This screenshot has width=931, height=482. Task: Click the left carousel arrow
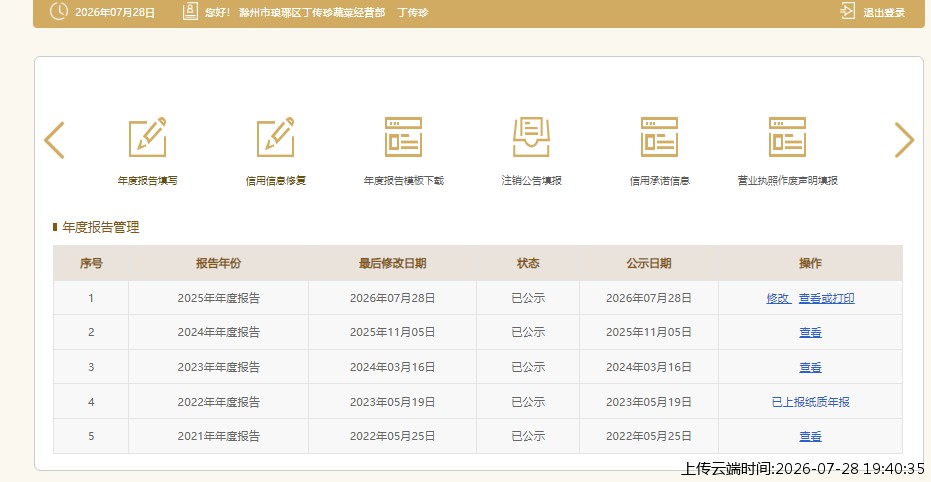pyautogui.click(x=54, y=140)
